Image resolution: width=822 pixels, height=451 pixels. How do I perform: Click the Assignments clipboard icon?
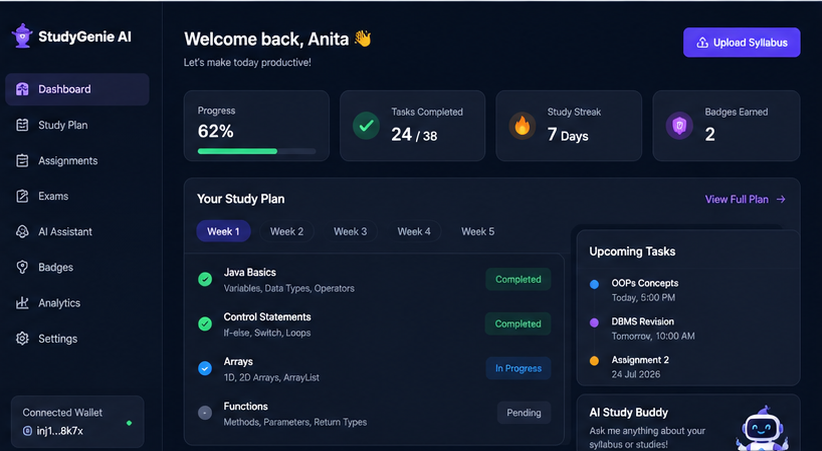pyautogui.click(x=22, y=160)
